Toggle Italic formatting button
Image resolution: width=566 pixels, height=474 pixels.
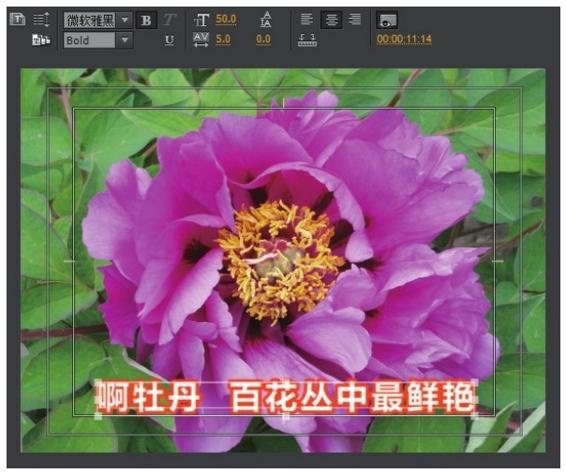[x=169, y=20]
